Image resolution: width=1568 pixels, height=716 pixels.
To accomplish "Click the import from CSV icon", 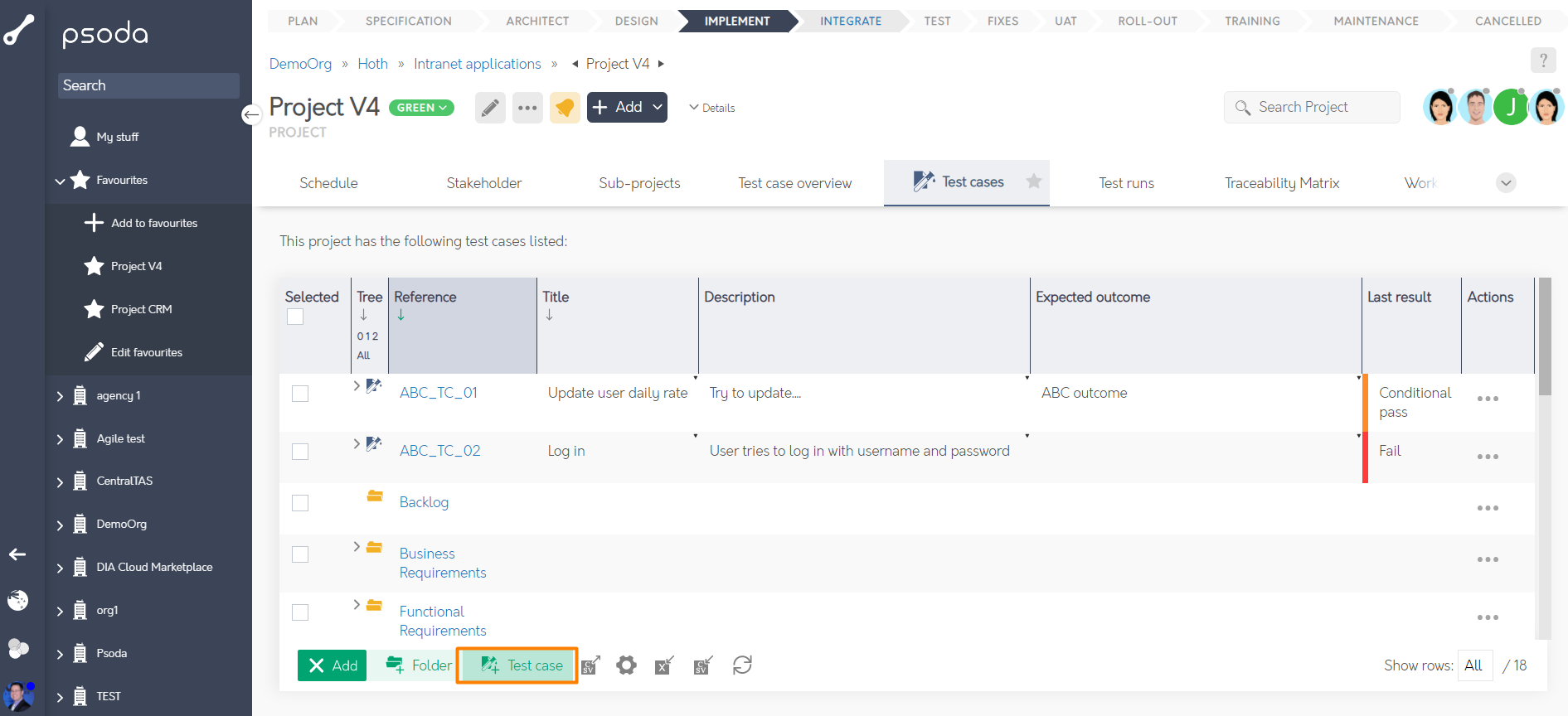I will 703,665.
